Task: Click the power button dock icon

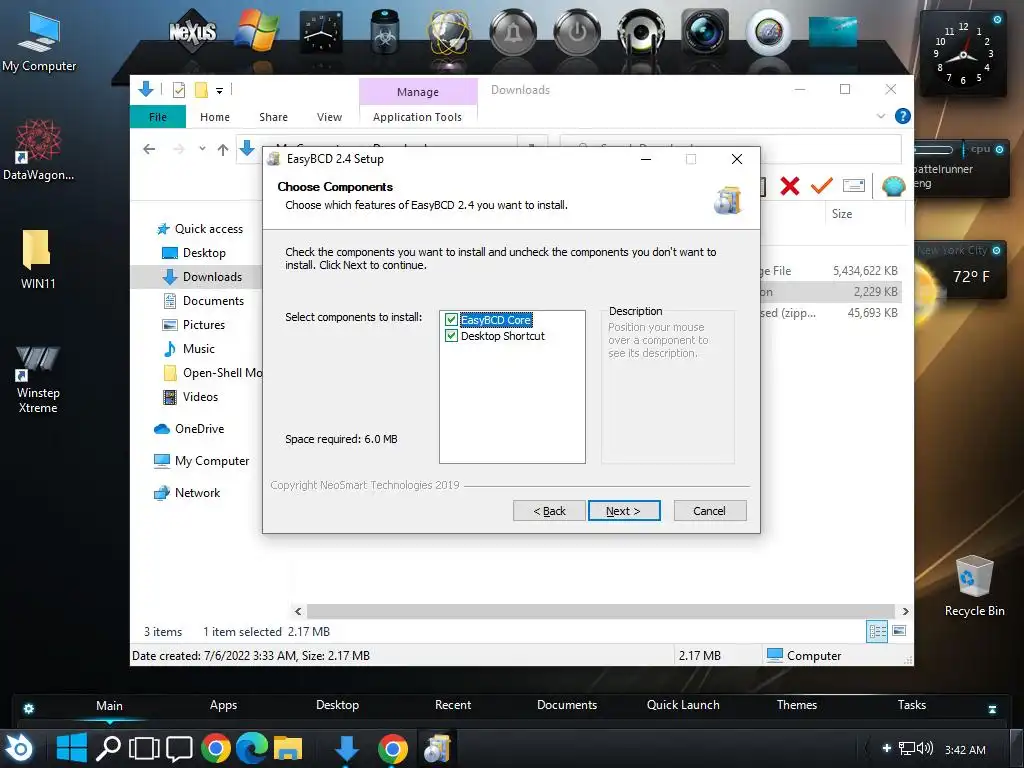Action: click(577, 32)
